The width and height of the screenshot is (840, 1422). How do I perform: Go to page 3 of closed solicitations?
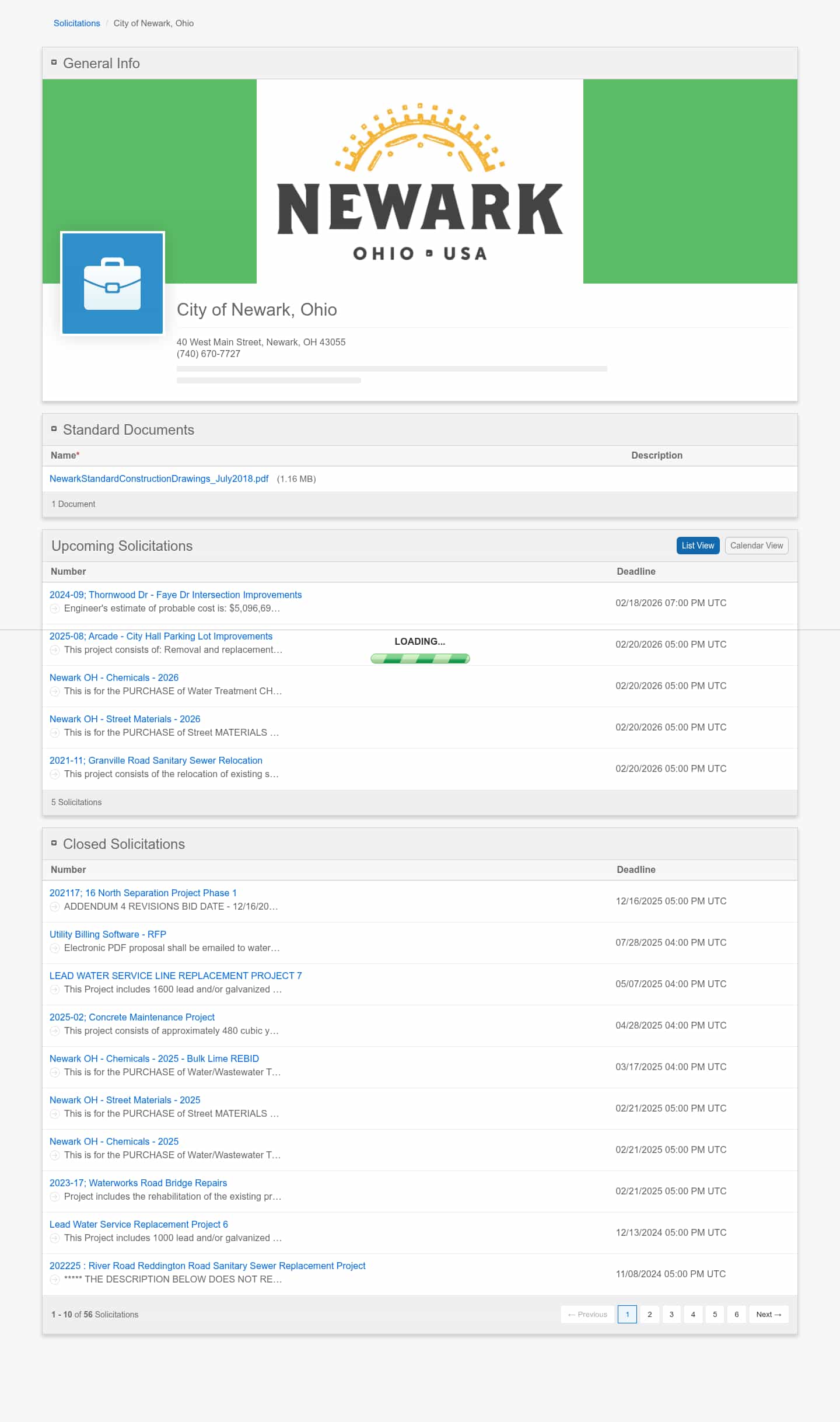pyautogui.click(x=671, y=1315)
